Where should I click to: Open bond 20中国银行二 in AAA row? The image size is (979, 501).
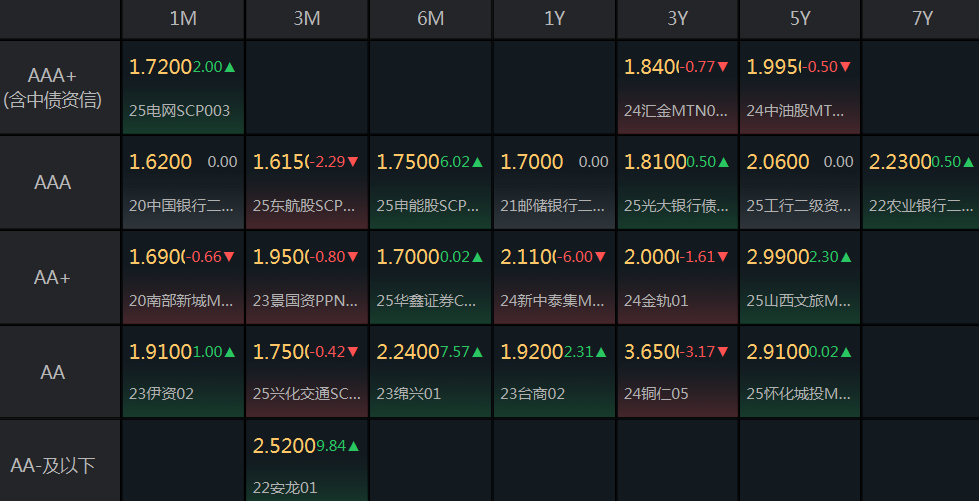pos(182,206)
